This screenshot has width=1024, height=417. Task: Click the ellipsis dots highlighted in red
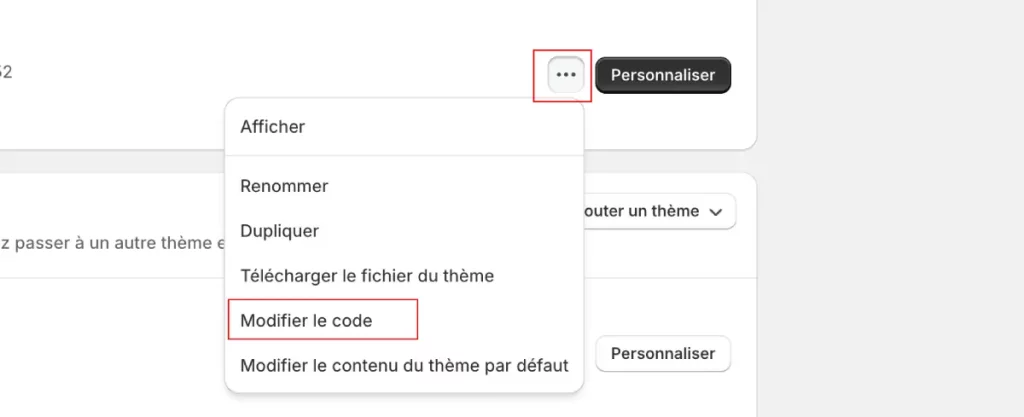pos(566,75)
